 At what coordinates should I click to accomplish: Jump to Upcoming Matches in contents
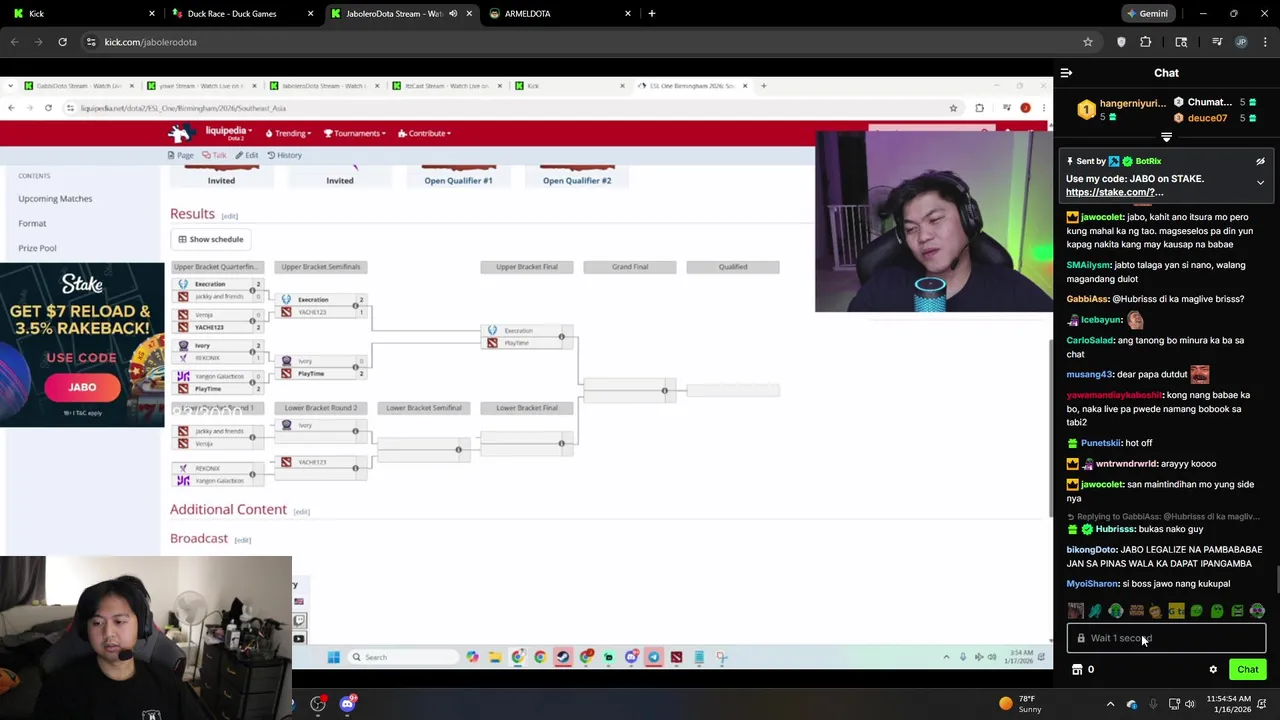tap(55, 198)
